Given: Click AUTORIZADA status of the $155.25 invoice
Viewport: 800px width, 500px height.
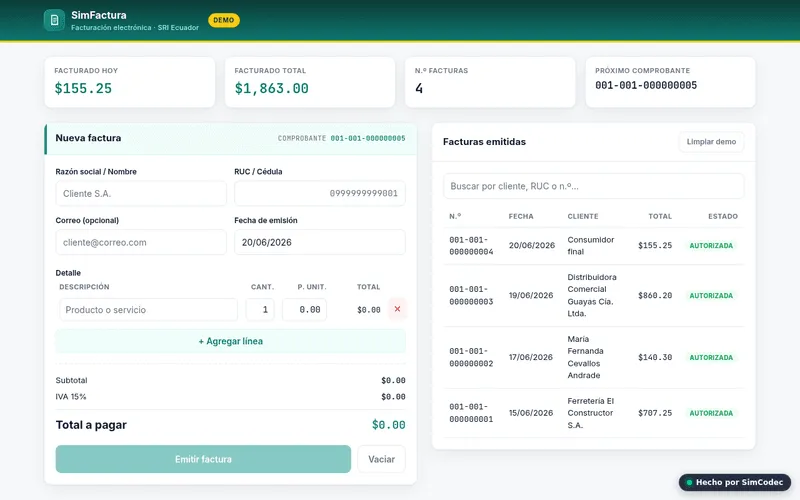Looking at the screenshot, I should click(711, 245).
